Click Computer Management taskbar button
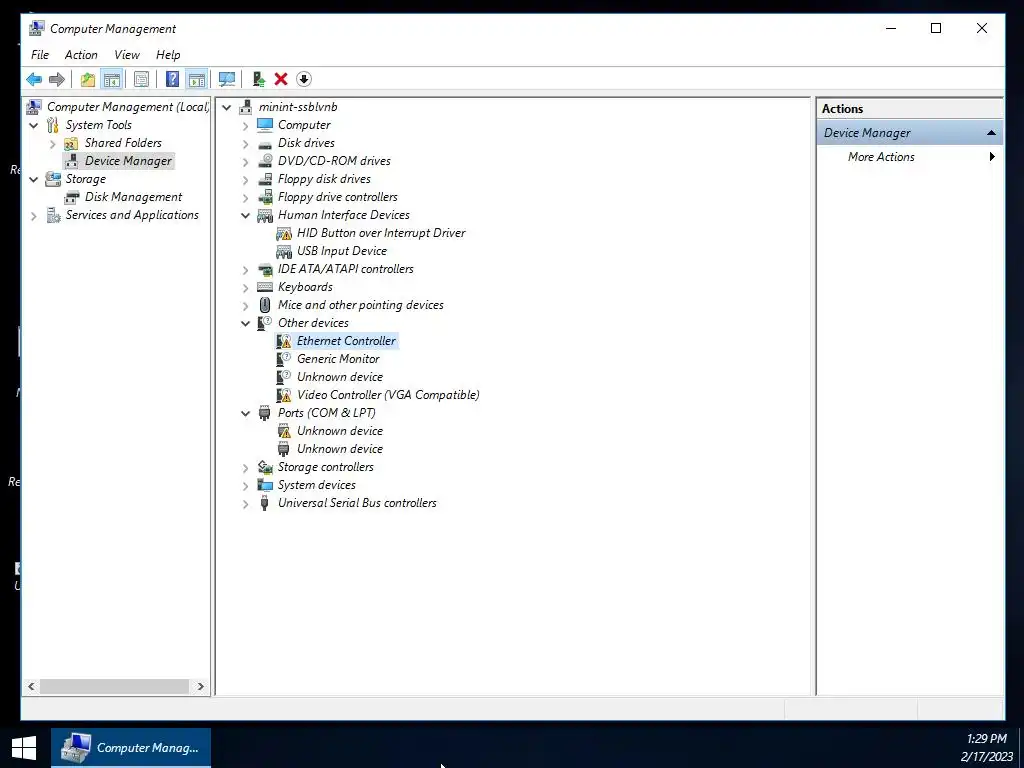The image size is (1024, 768). [131, 748]
